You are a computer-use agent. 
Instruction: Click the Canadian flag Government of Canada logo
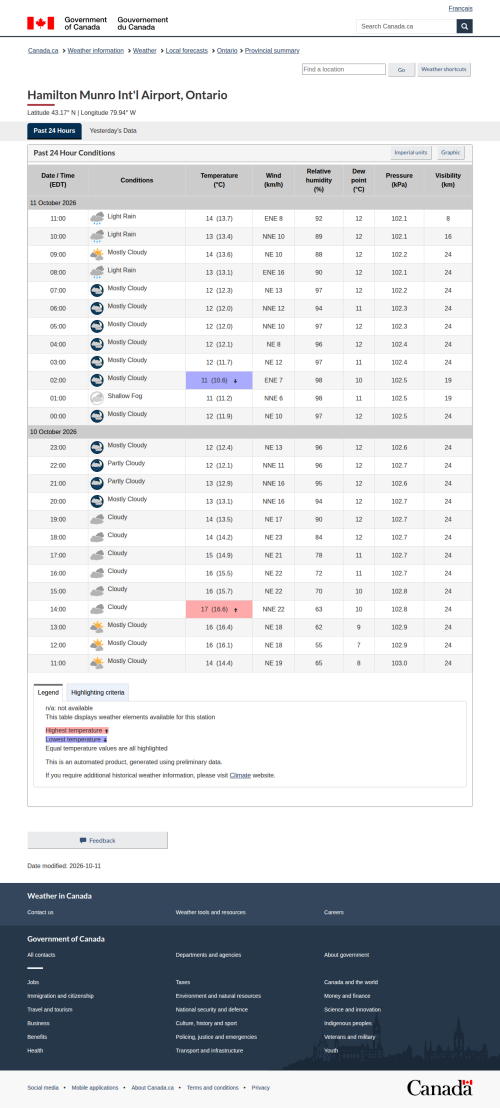97,23
